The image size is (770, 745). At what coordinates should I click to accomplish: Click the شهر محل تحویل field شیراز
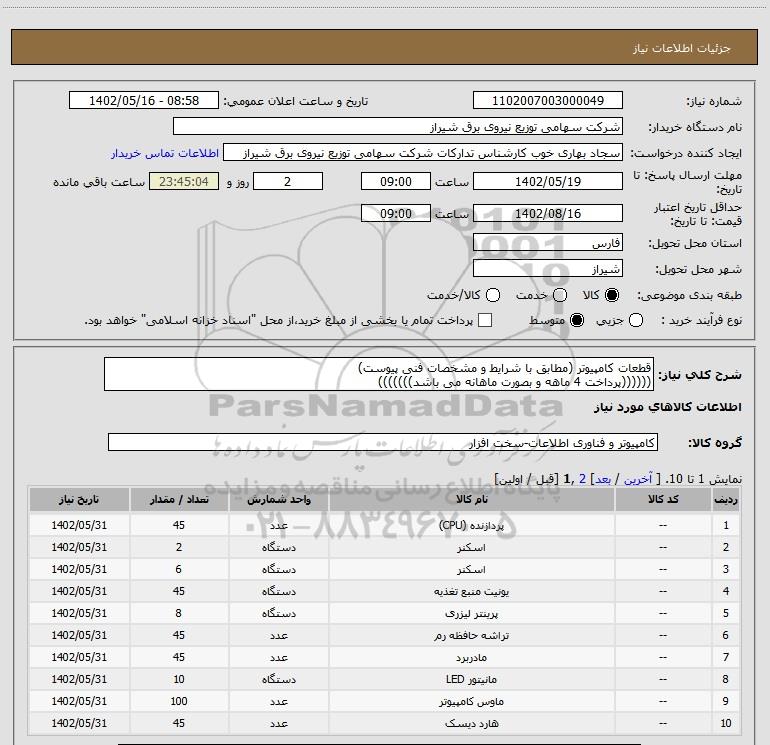tap(548, 268)
